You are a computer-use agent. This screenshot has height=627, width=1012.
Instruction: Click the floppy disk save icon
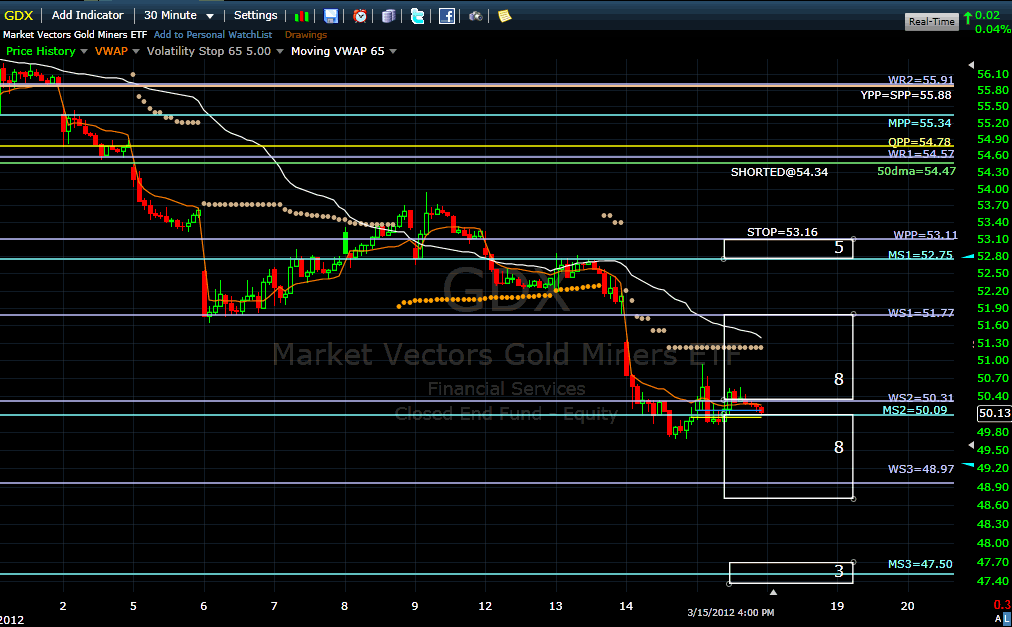click(330, 16)
